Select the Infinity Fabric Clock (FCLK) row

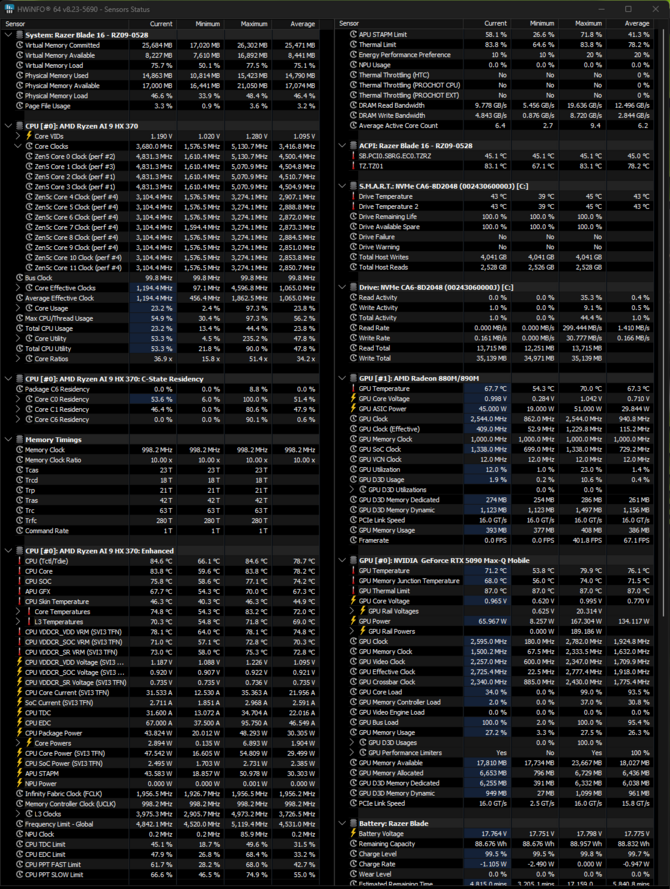coord(160,794)
